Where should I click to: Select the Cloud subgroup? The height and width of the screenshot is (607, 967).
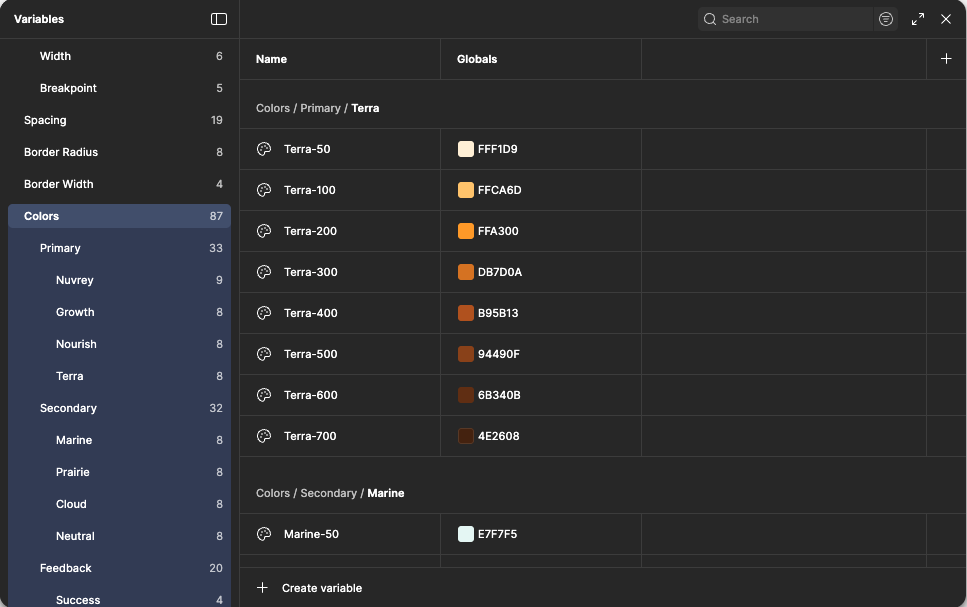click(120, 505)
